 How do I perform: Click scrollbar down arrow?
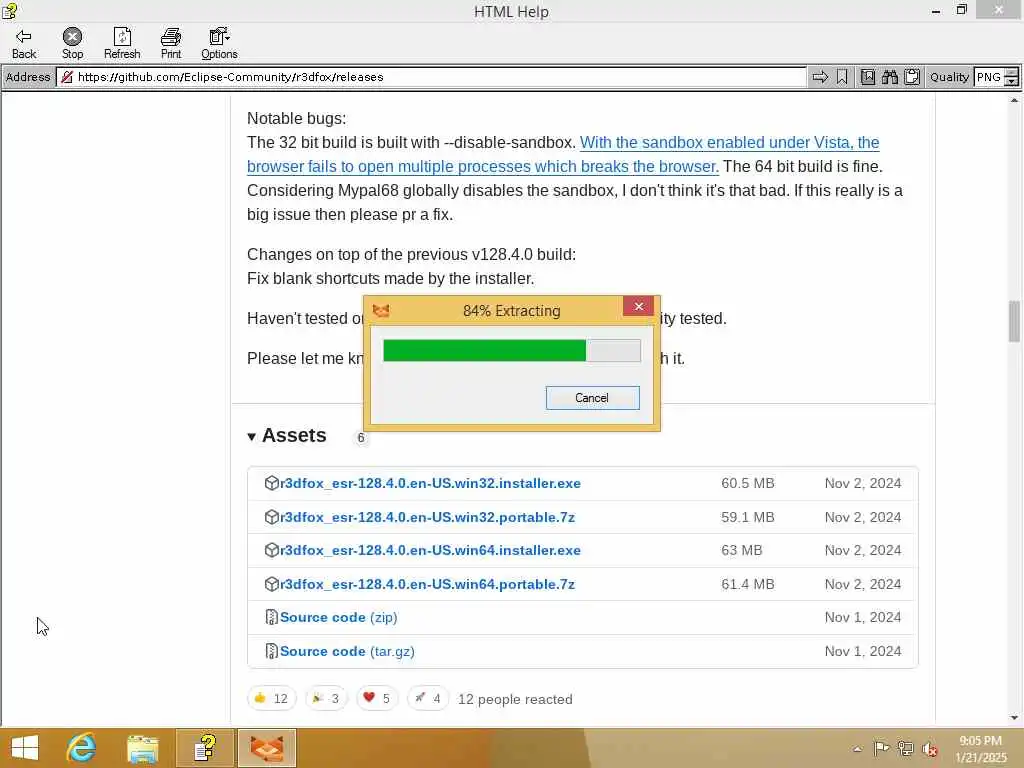[1014, 718]
